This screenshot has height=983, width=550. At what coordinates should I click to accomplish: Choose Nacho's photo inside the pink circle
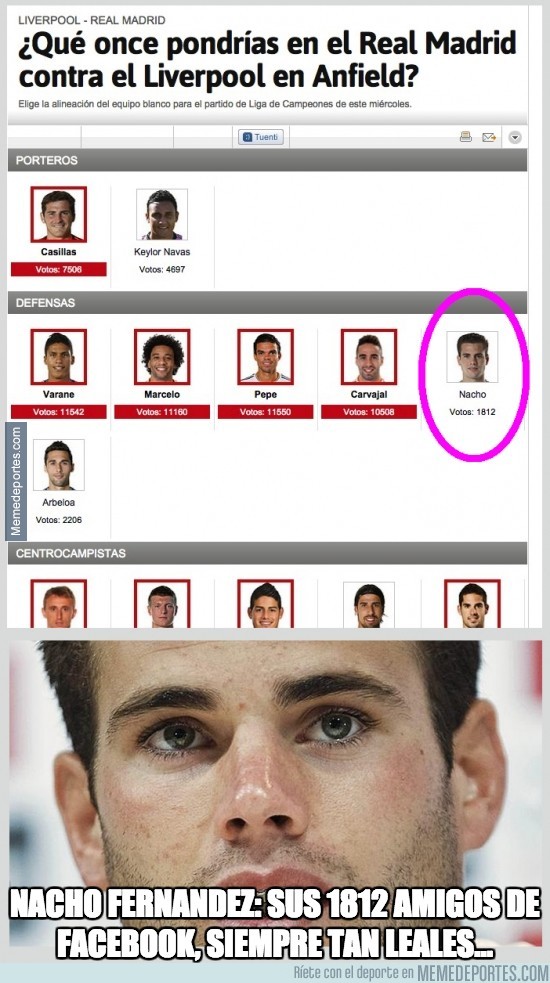click(x=472, y=357)
